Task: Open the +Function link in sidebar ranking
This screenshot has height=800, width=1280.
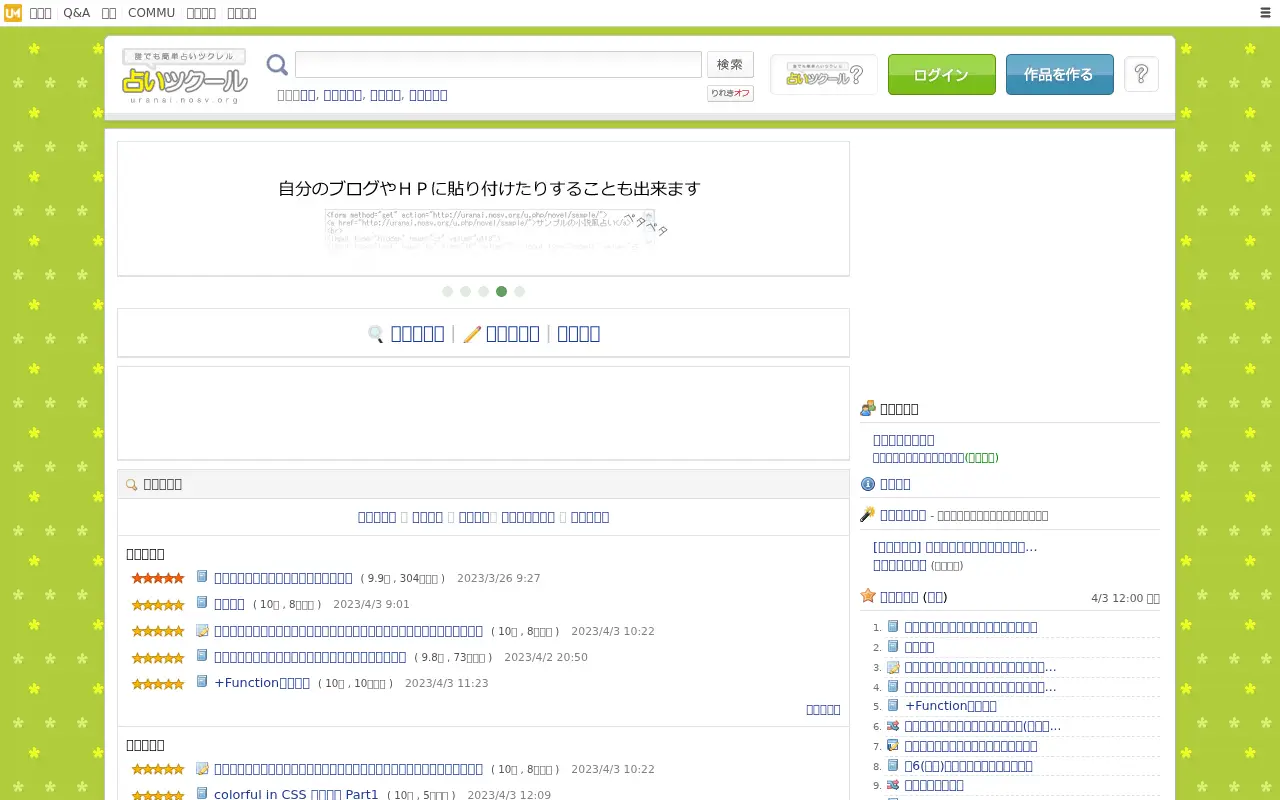Action: click(950, 706)
